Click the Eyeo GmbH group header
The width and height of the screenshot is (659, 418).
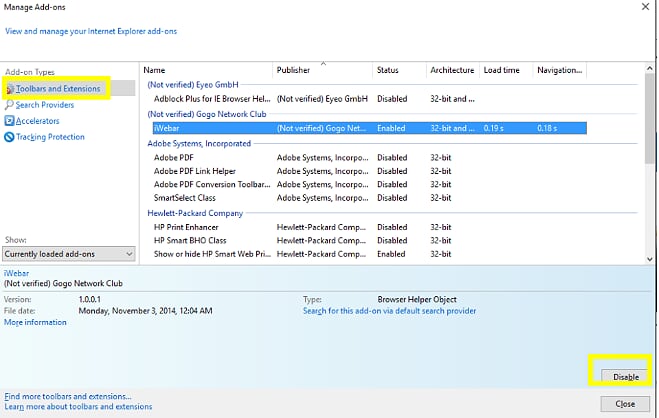tap(193, 85)
